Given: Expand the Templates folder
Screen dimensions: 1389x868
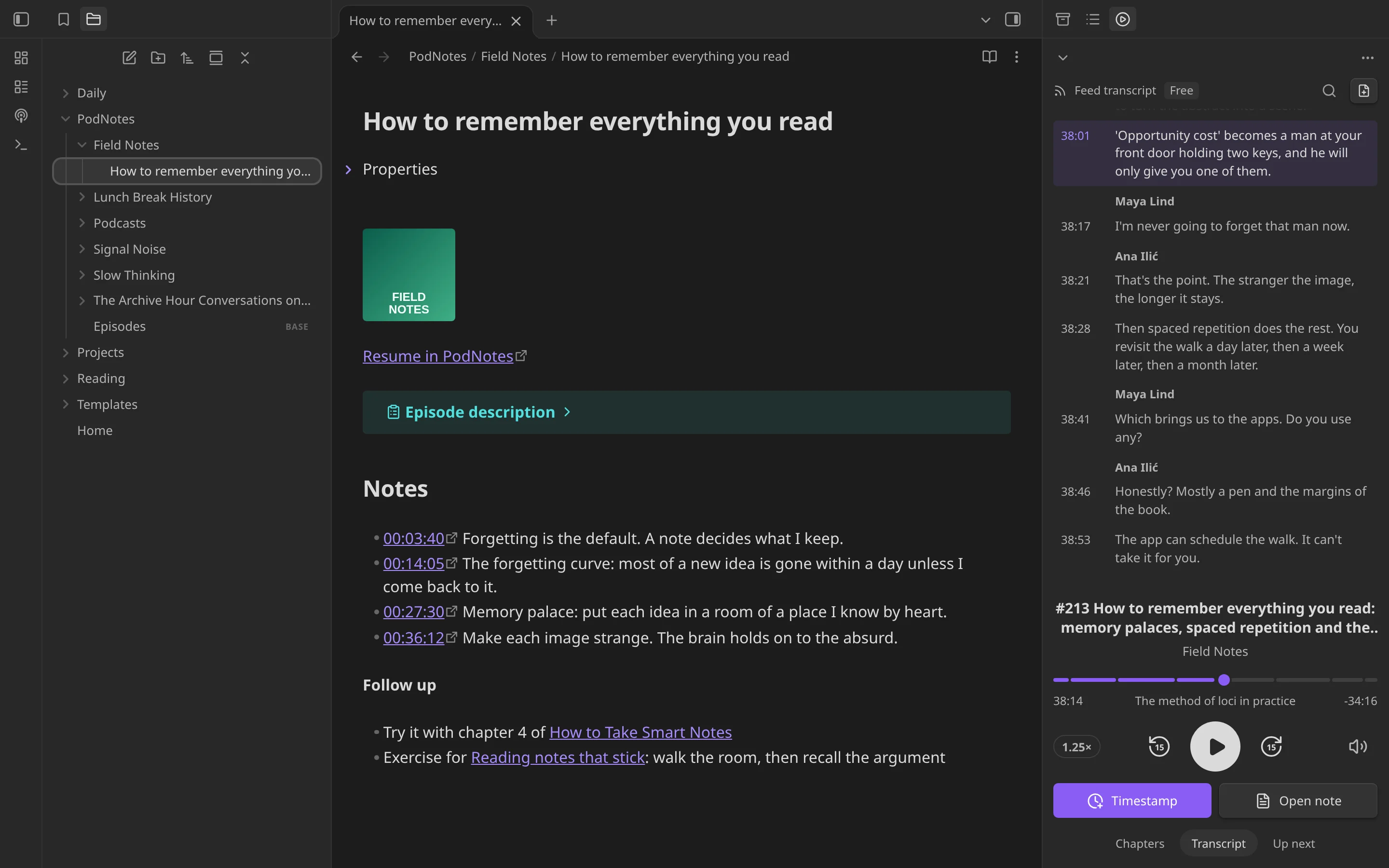Looking at the screenshot, I should click(x=187, y=404).
